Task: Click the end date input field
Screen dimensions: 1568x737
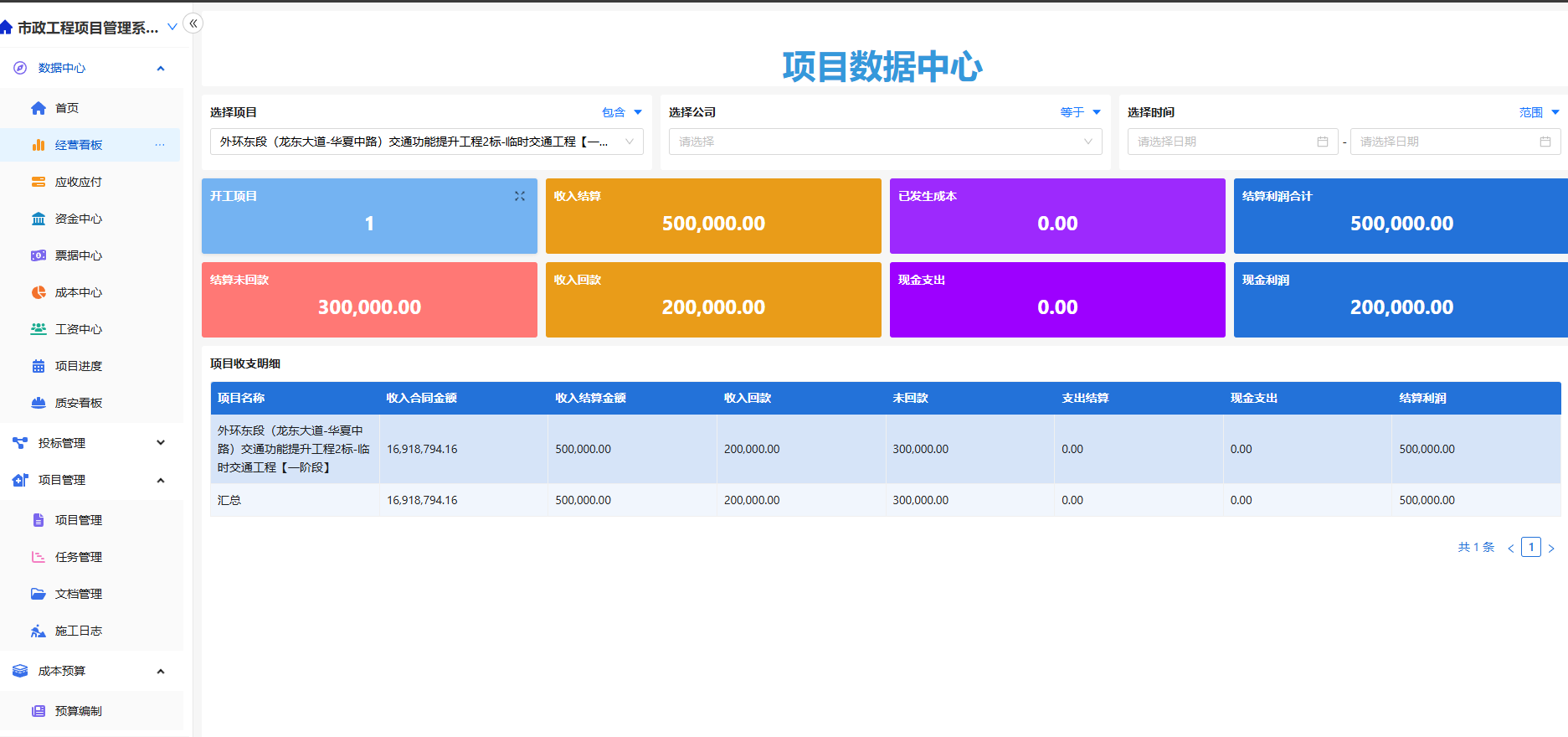Action: click(1456, 142)
